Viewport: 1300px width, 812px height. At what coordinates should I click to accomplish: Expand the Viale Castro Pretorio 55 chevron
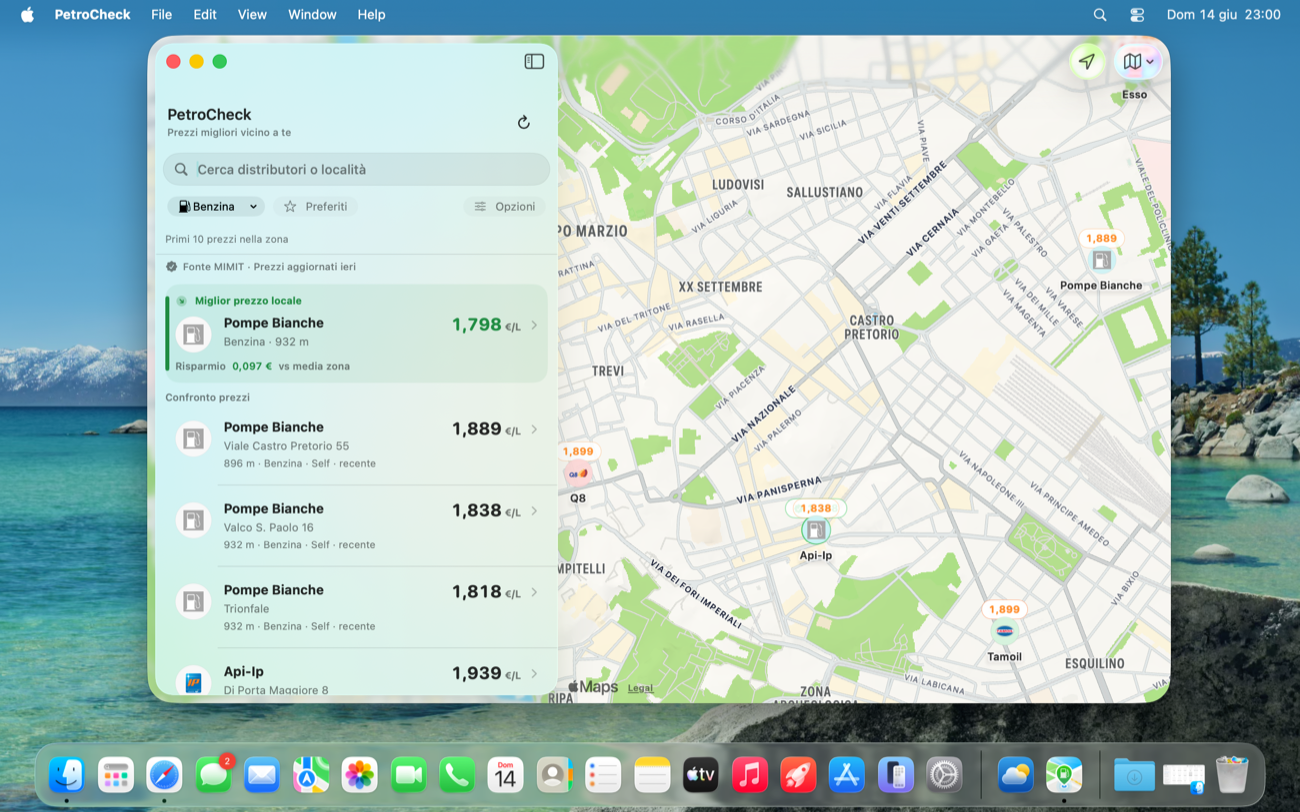tap(535, 429)
